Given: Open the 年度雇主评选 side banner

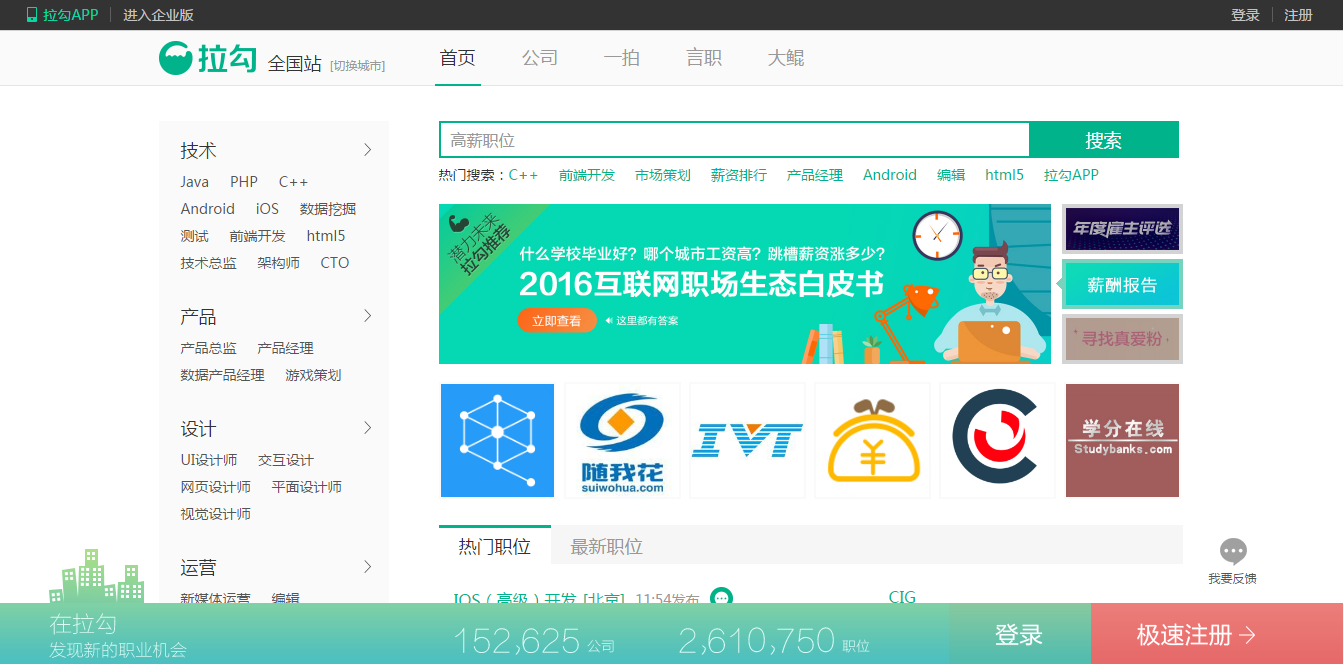Looking at the screenshot, I should (x=1122, y=229).
